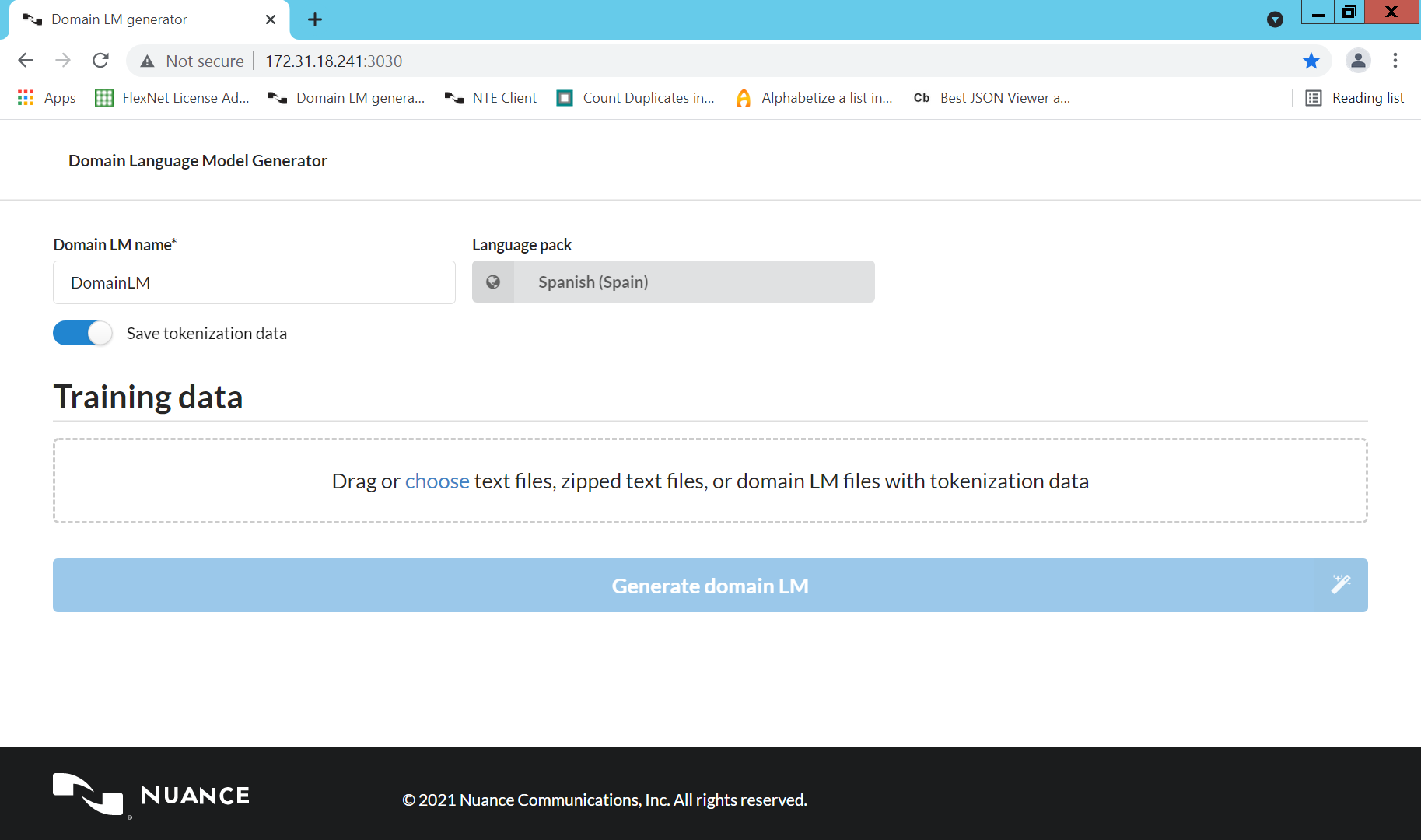
Task: Open the Language pack selector
Action: [x=673, y=282]
